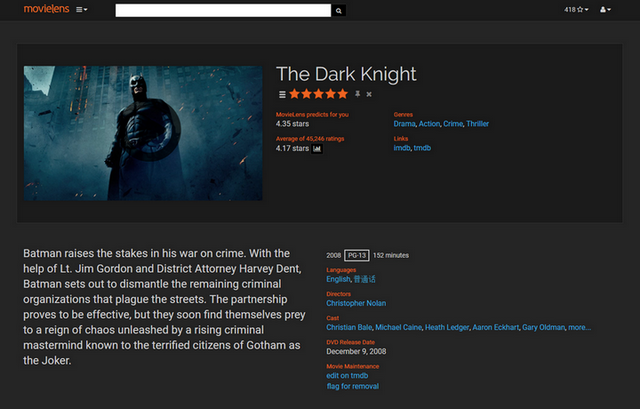Rate The Dark Knight five stars
This screenshot has height=409, width=640.
(342, 94)
